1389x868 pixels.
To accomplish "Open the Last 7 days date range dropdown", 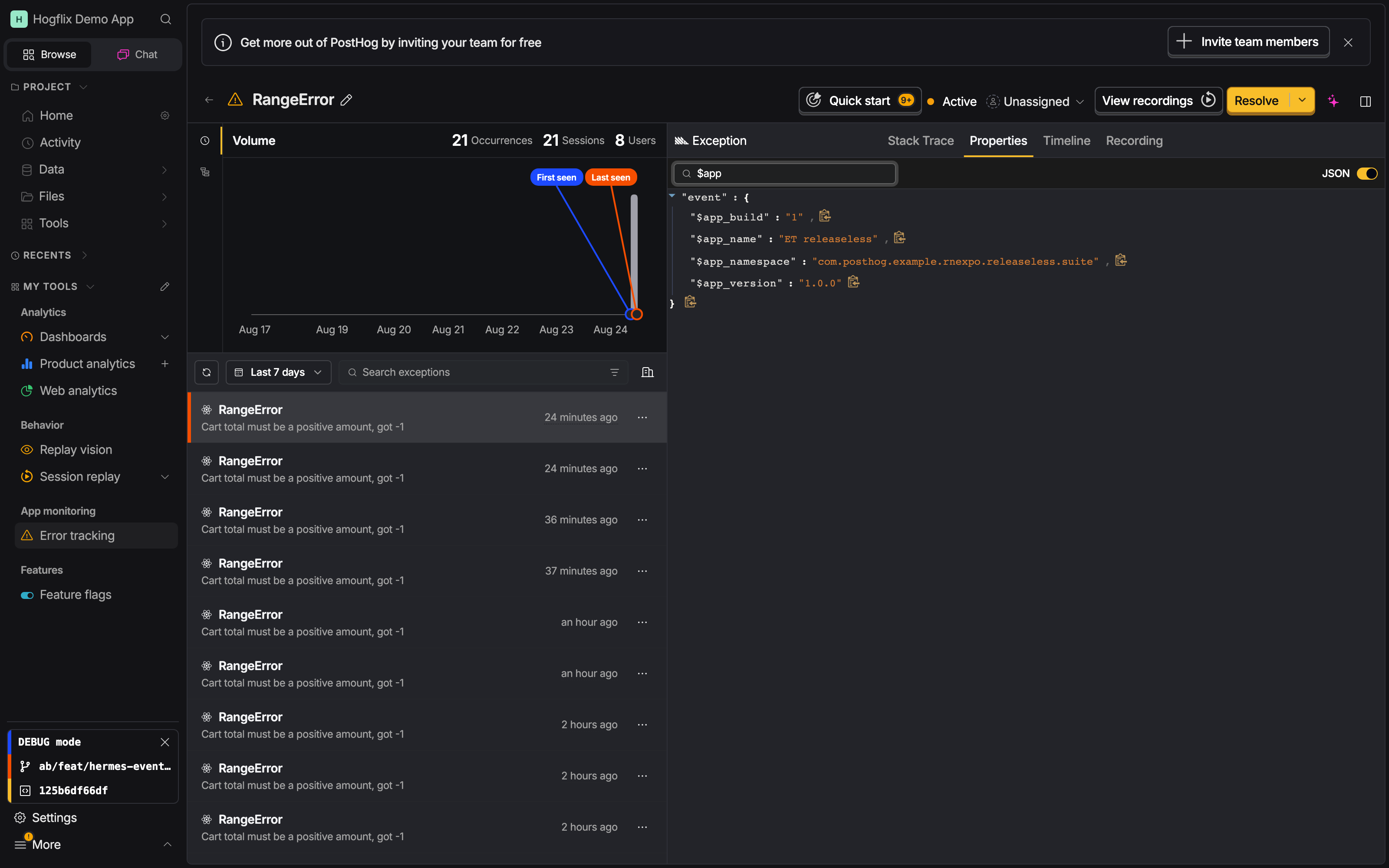I will pyautogui.click(x=278, y=372).
